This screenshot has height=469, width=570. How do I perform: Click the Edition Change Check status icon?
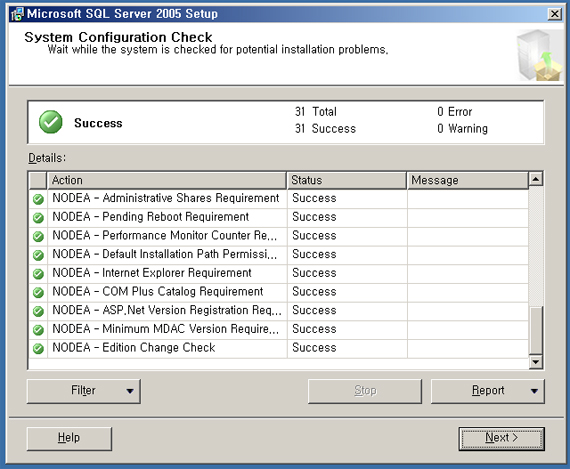pos(38,348)
